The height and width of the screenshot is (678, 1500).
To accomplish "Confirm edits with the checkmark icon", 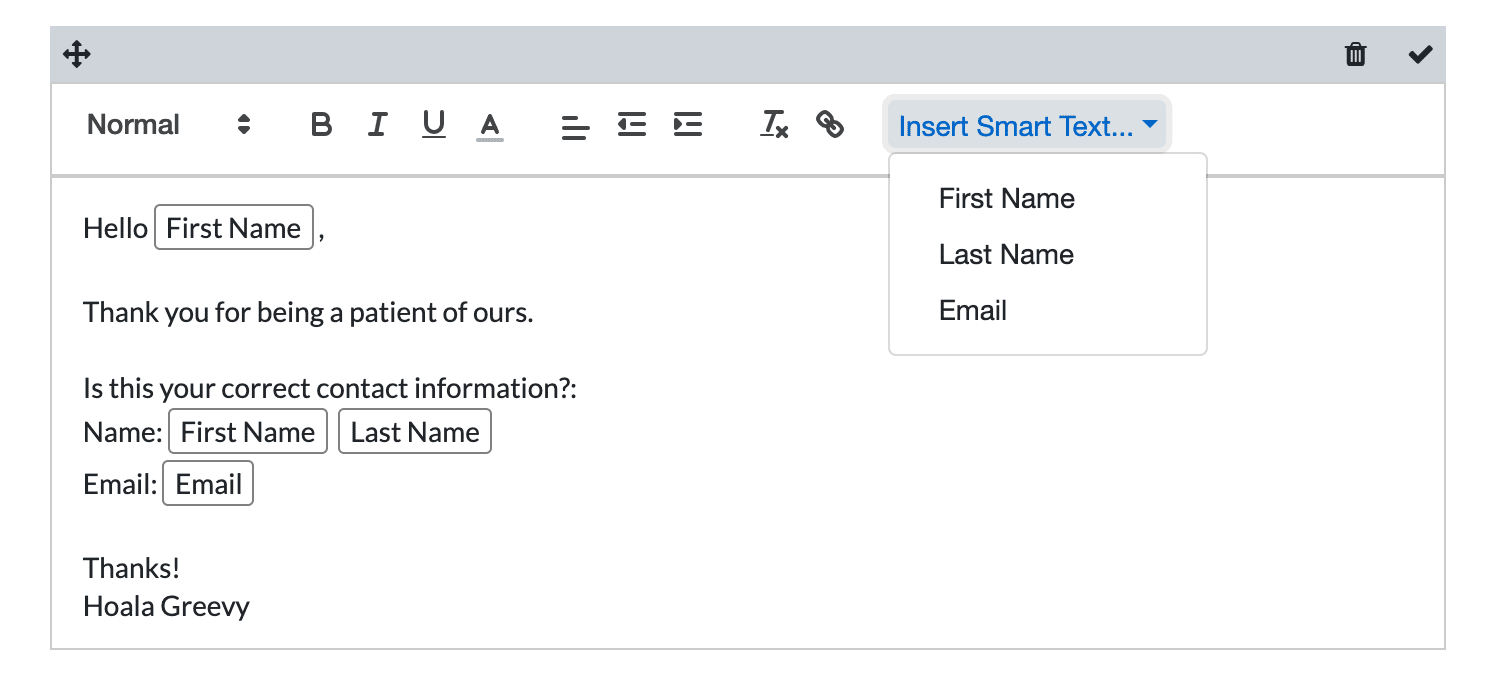I will [1420, 54].
